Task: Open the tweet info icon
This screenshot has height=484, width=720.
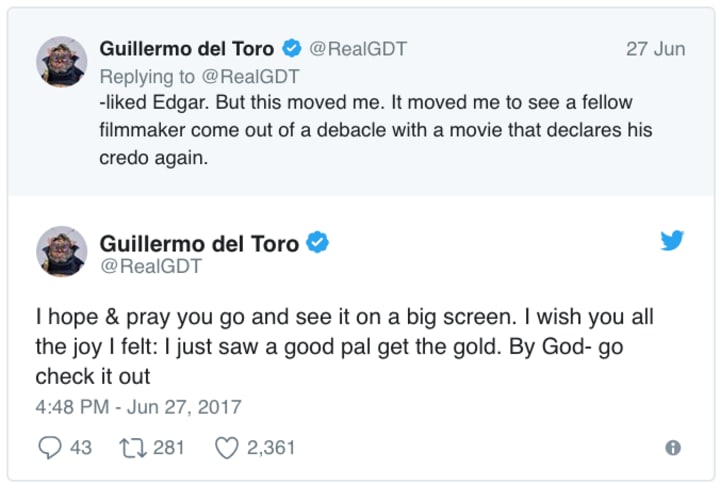Action: pos(673,448)
